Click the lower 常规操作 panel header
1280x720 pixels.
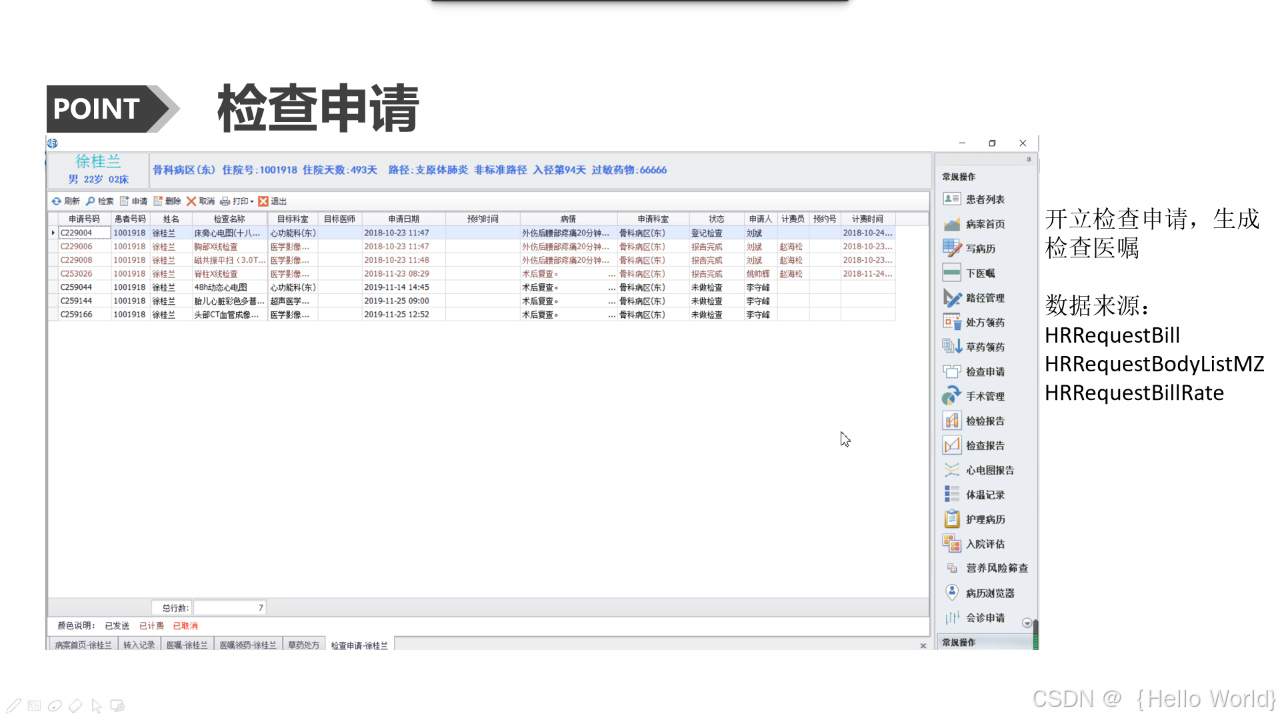(985, 642)
